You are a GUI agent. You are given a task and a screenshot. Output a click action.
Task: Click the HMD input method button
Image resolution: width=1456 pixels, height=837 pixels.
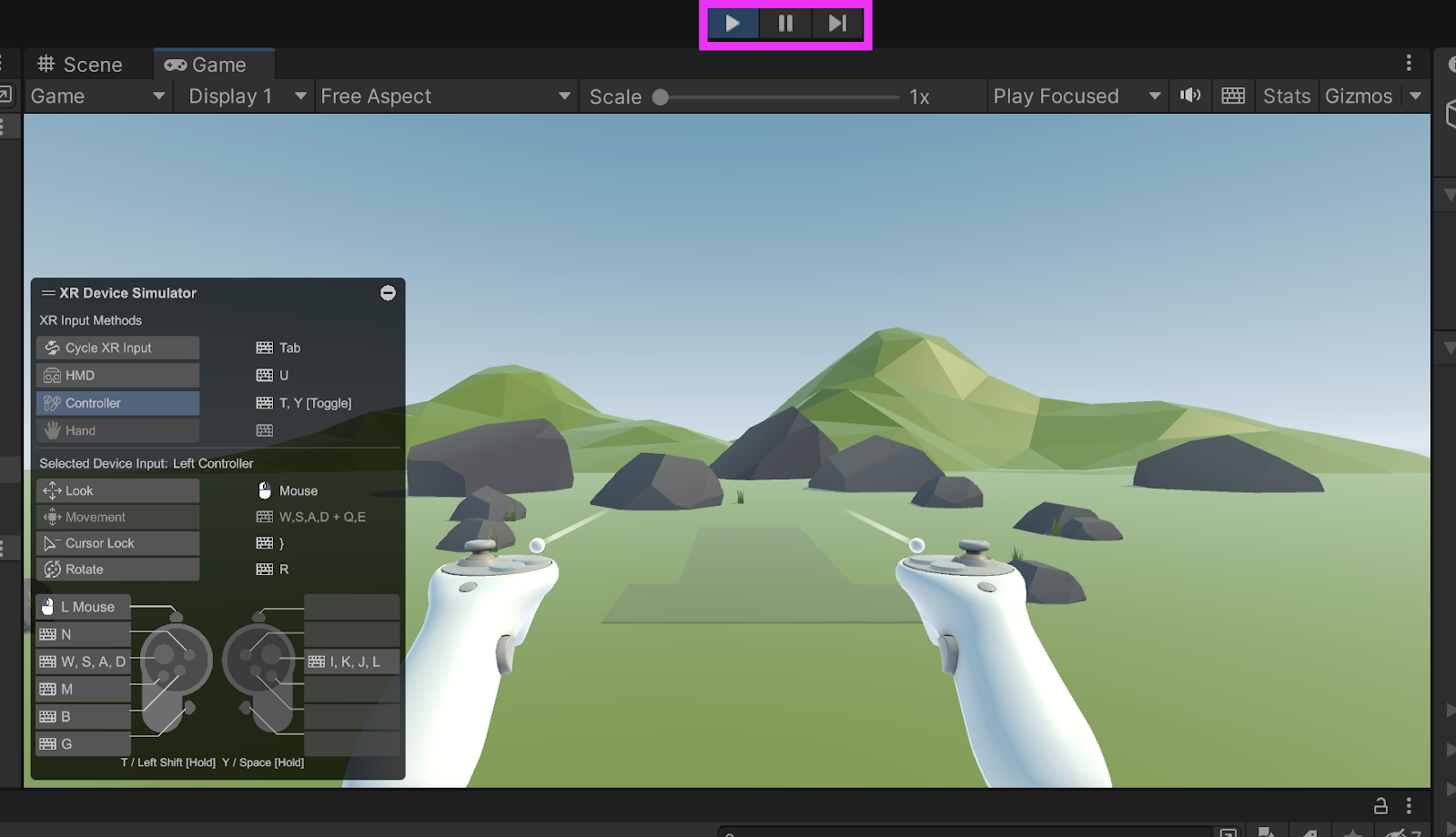(x=118, y=376)
